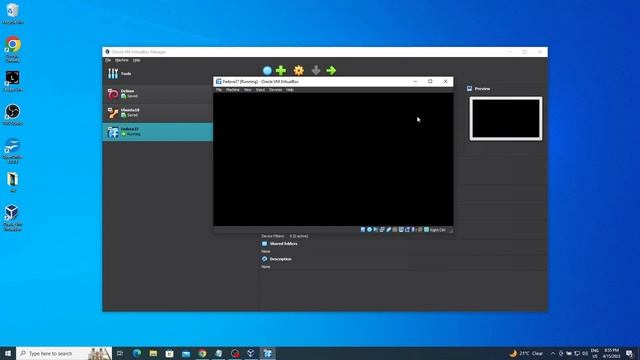
Task: Open Recycle Bin desktop icon
Action: (x=13, y=13)
